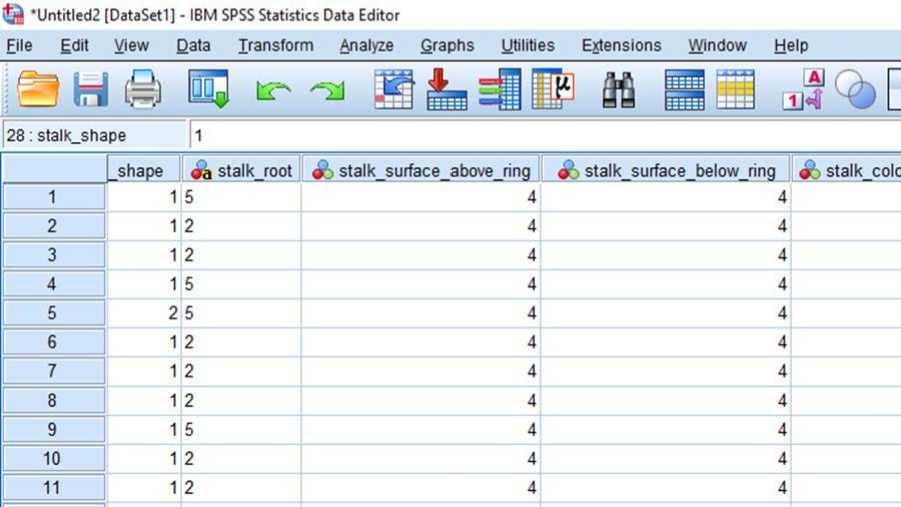Viewport: 901px width, 507px height.
Task: Click the Run descriptive statistics icon
Action: 552,90
